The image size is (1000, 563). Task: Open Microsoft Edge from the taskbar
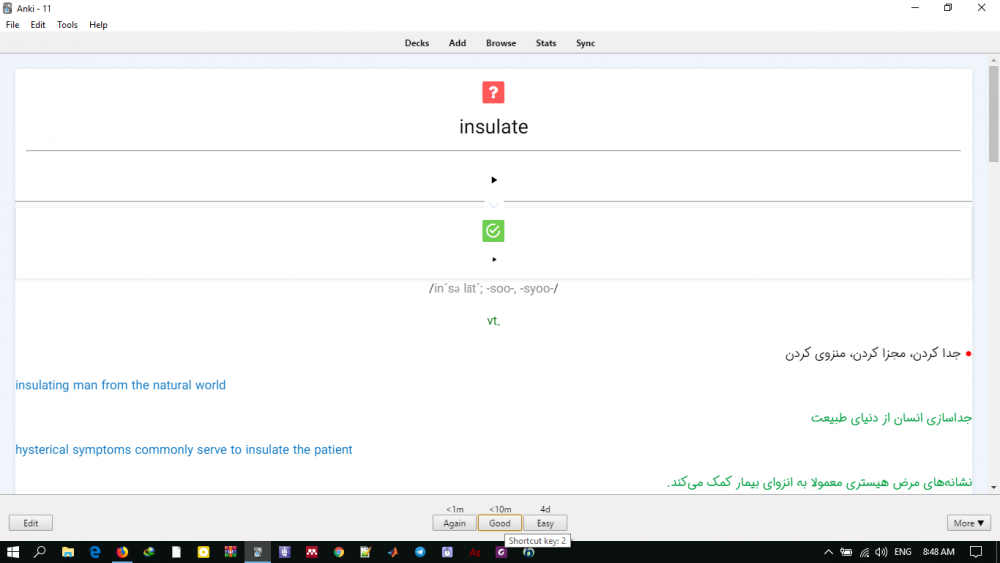[95, 552]
